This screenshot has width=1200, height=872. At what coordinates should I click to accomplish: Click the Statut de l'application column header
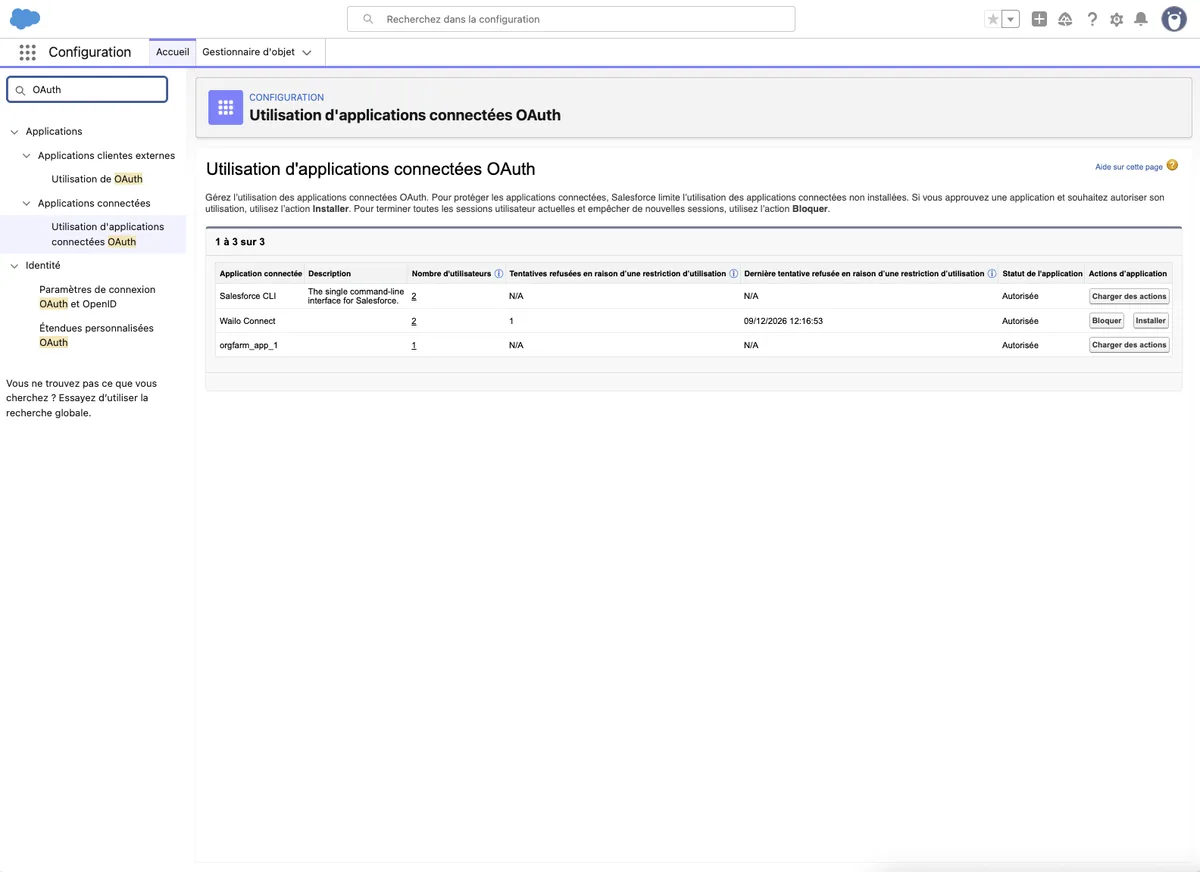tap(1042, 273)
